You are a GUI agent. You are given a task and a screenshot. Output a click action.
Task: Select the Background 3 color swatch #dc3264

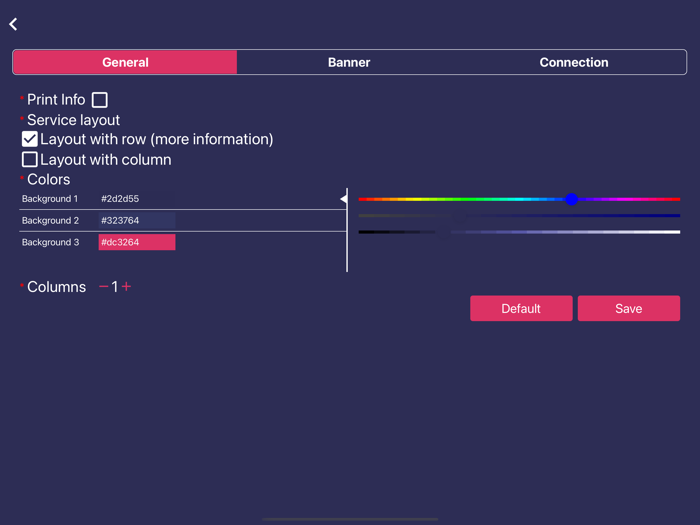[137, 242]
